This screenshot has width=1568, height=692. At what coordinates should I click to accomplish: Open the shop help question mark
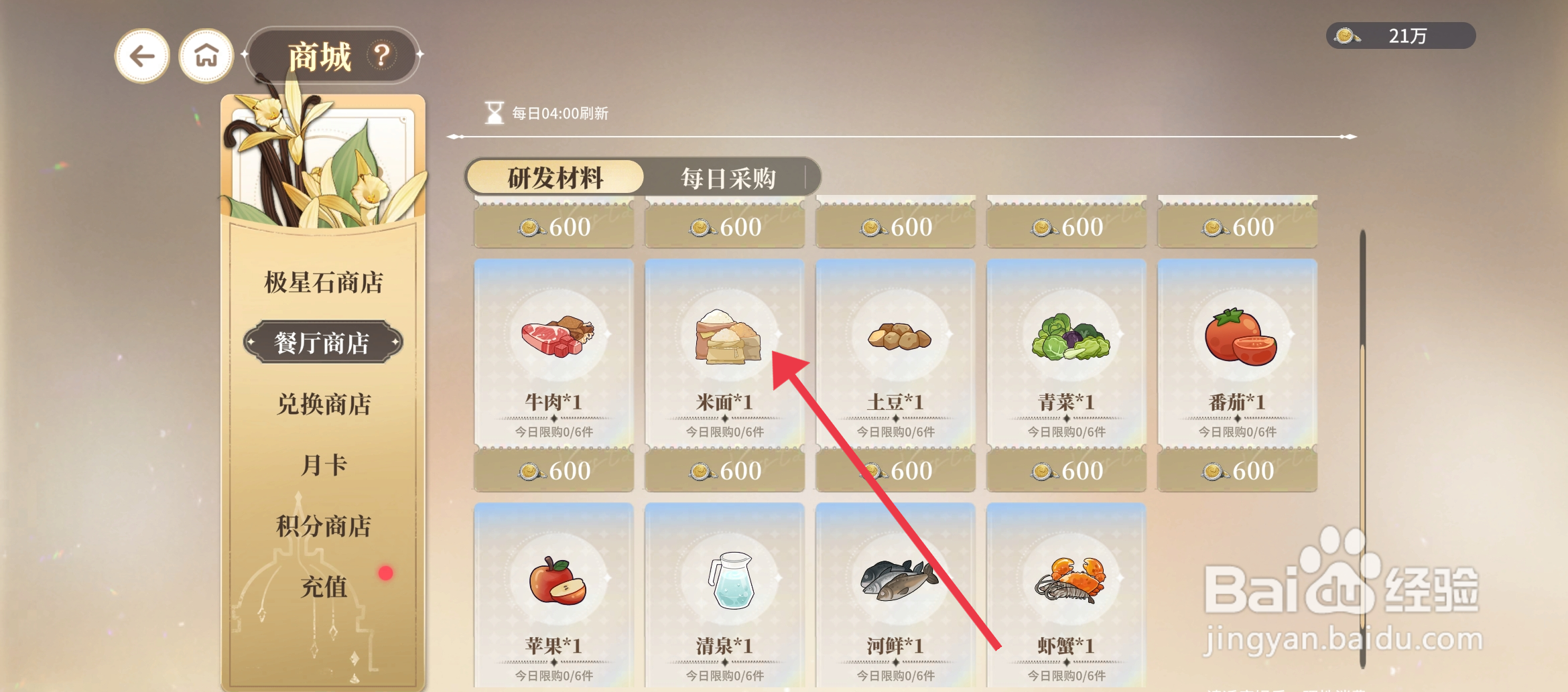click(382, 55)
